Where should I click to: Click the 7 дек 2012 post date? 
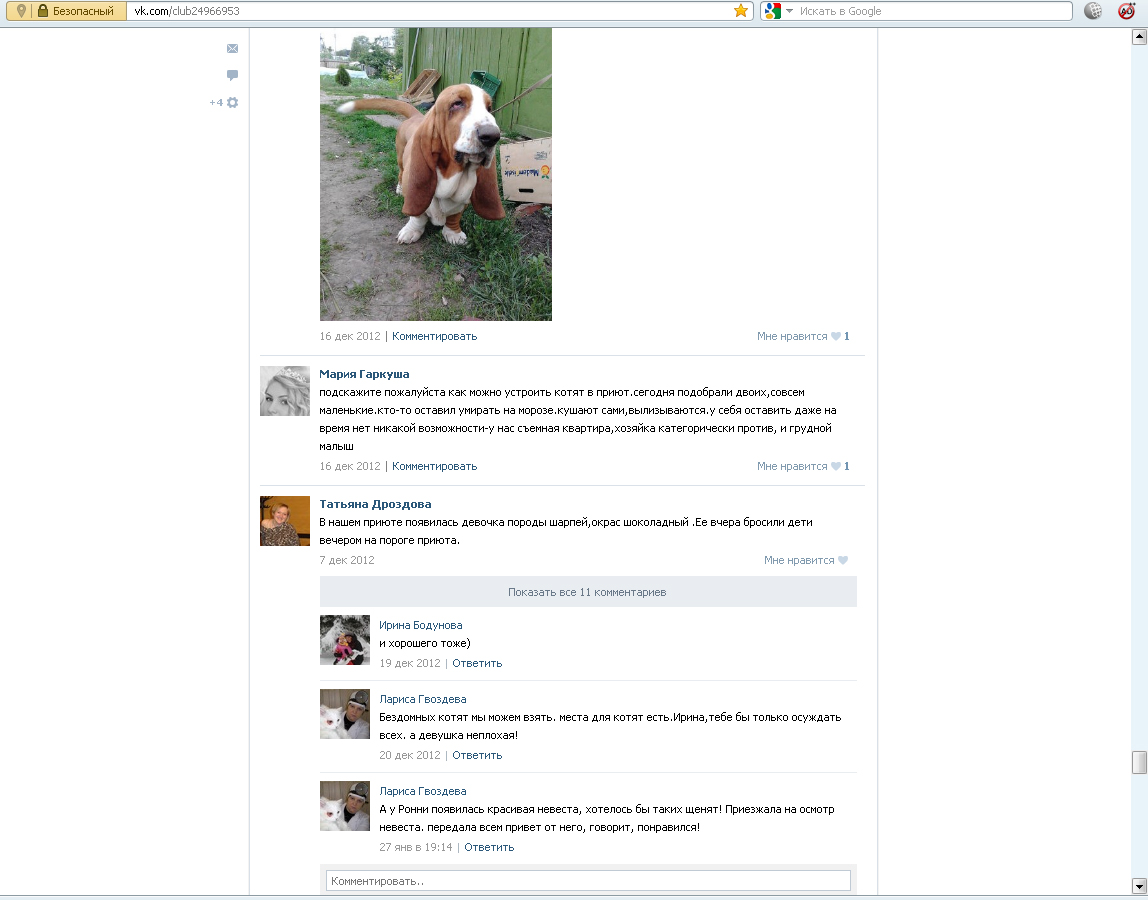click(347, 560)
